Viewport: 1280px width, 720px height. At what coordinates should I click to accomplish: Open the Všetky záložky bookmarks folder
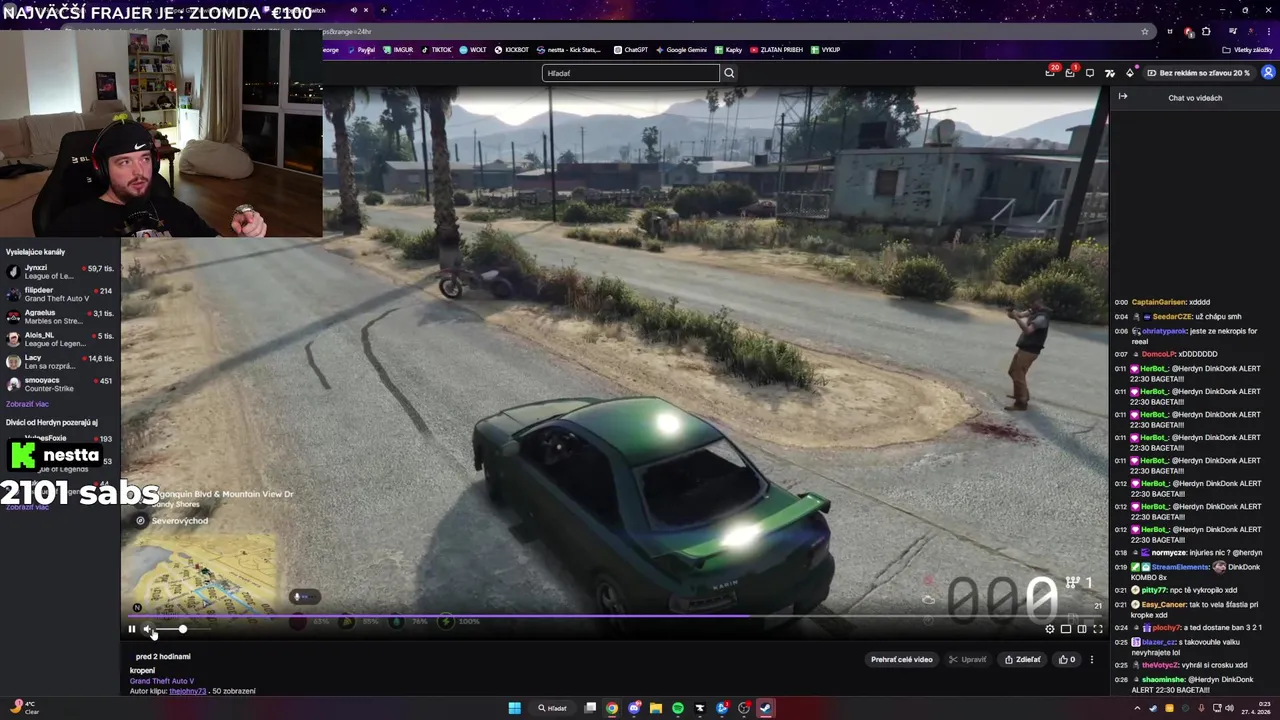pos(1247,49)
